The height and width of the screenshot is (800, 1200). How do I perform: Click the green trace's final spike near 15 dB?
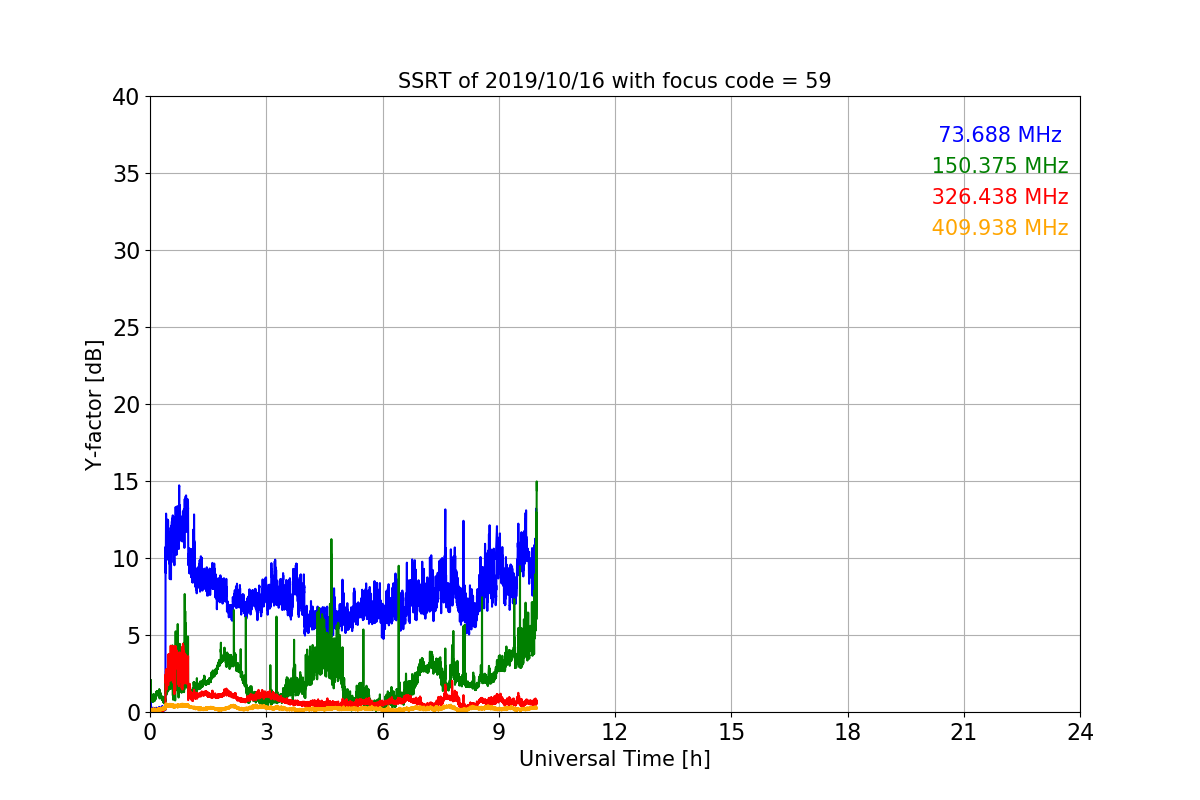pos(537,485)
